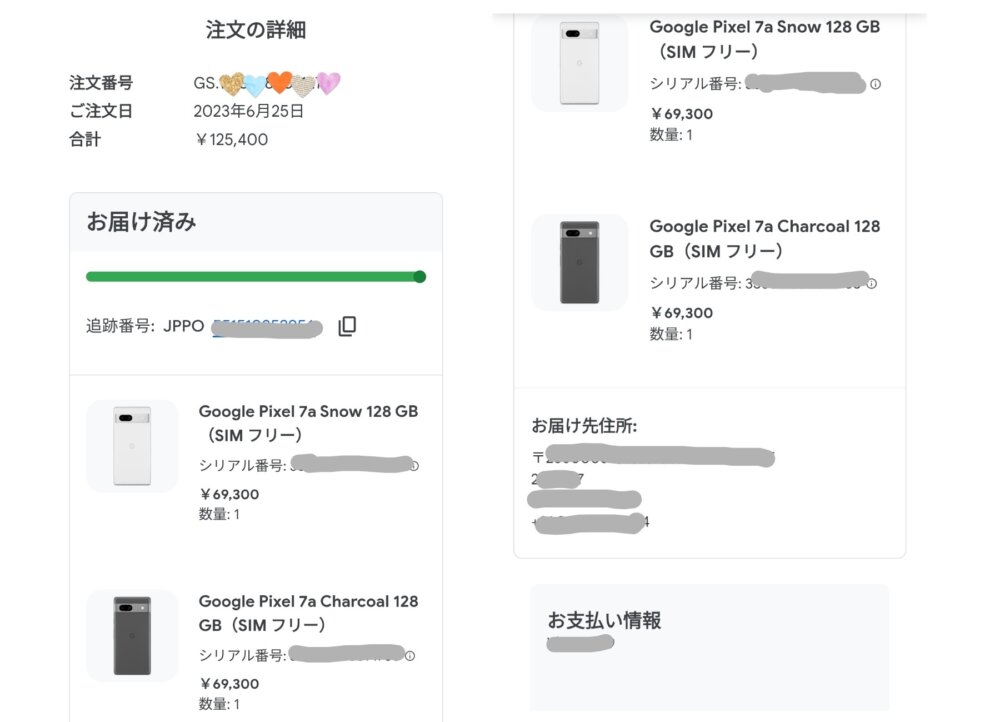Click the end dot of green delivery progress bar
Screen dimensions: 1000x722
pos(420,276)
